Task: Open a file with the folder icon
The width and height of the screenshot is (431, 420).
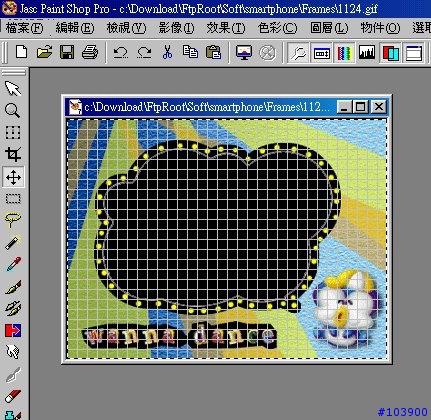Action: click(x=44, y=52)
